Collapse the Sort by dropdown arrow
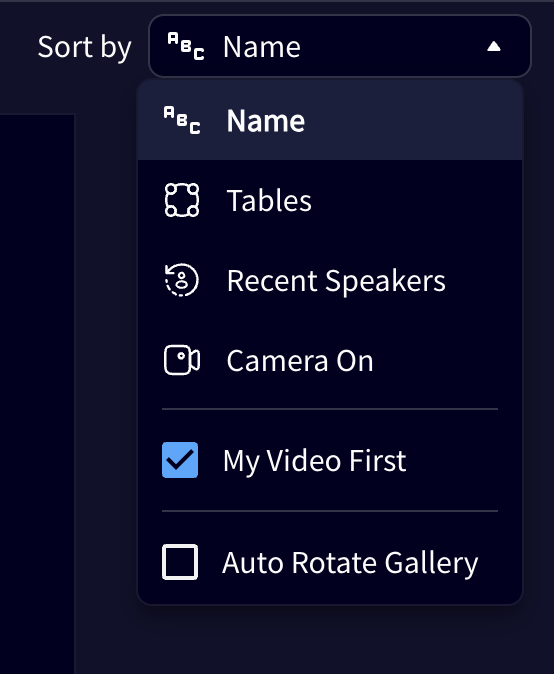This screenshot has height=674, width=554. (x=494, y=46)
